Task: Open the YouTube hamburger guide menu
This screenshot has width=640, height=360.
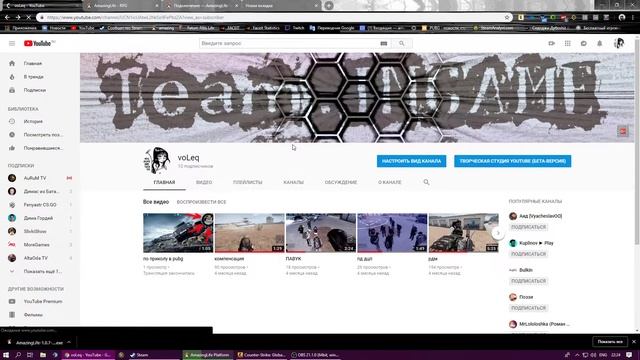Action: (12, 43)
